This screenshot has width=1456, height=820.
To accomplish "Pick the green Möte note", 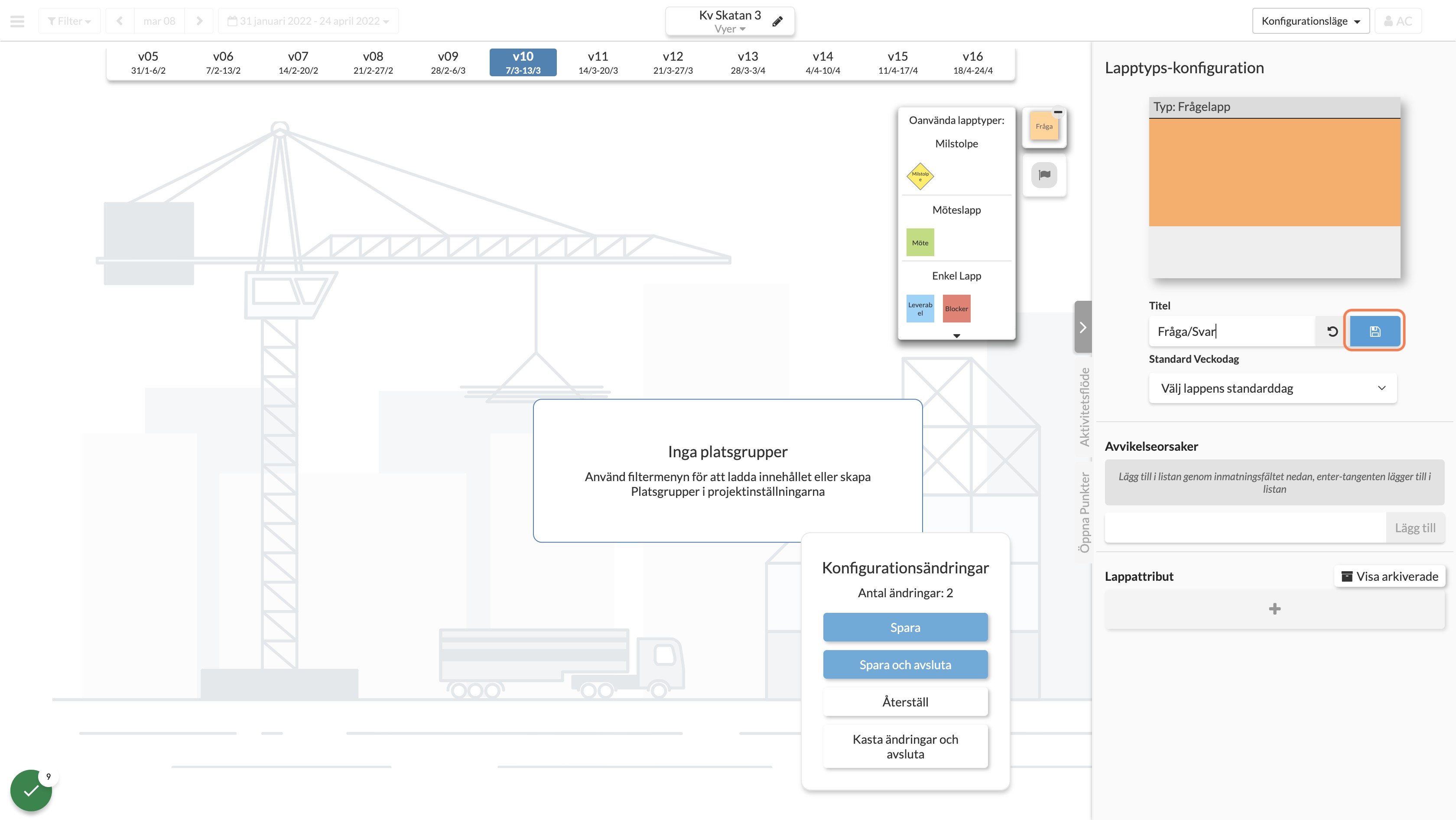I will click(x=920, y=242).
